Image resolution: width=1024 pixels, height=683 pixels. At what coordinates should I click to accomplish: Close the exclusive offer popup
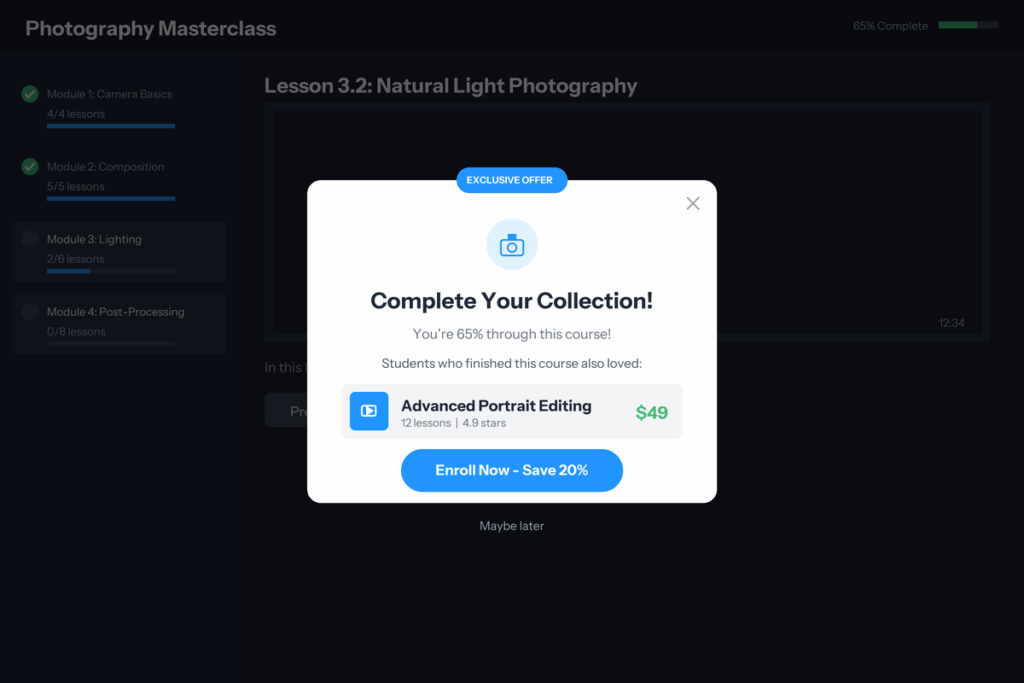[693, 203]
